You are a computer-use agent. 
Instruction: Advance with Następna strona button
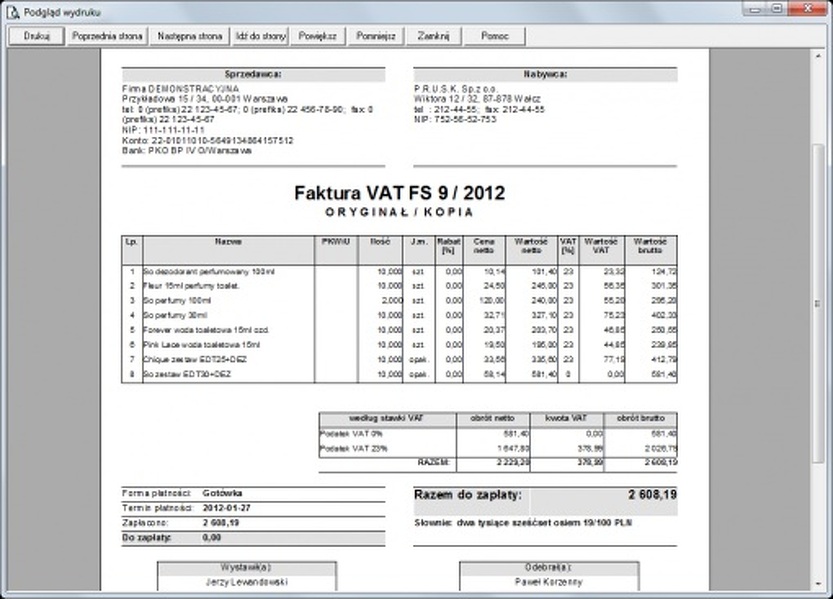(x=189, y=35)
